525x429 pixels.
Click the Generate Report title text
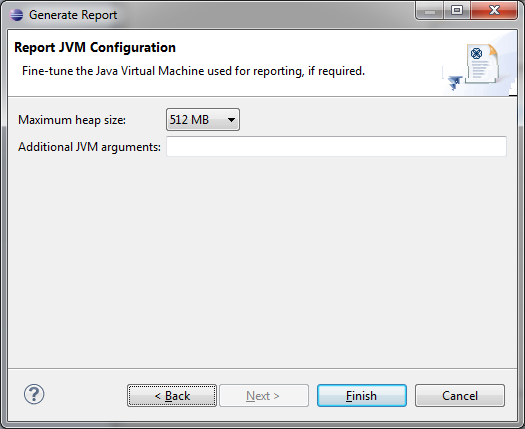coord(73,15)
